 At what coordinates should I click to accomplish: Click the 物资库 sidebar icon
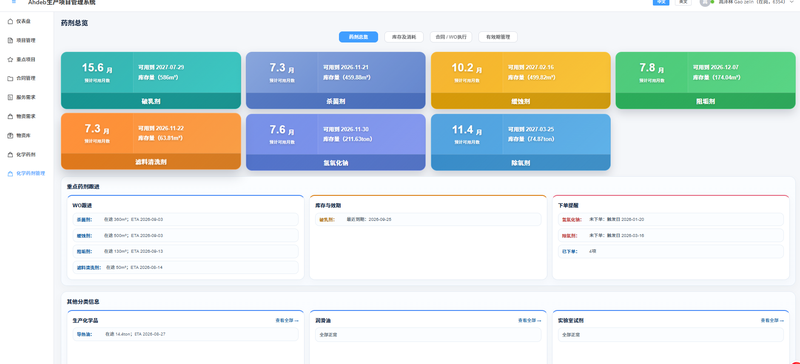coord(11,135)
